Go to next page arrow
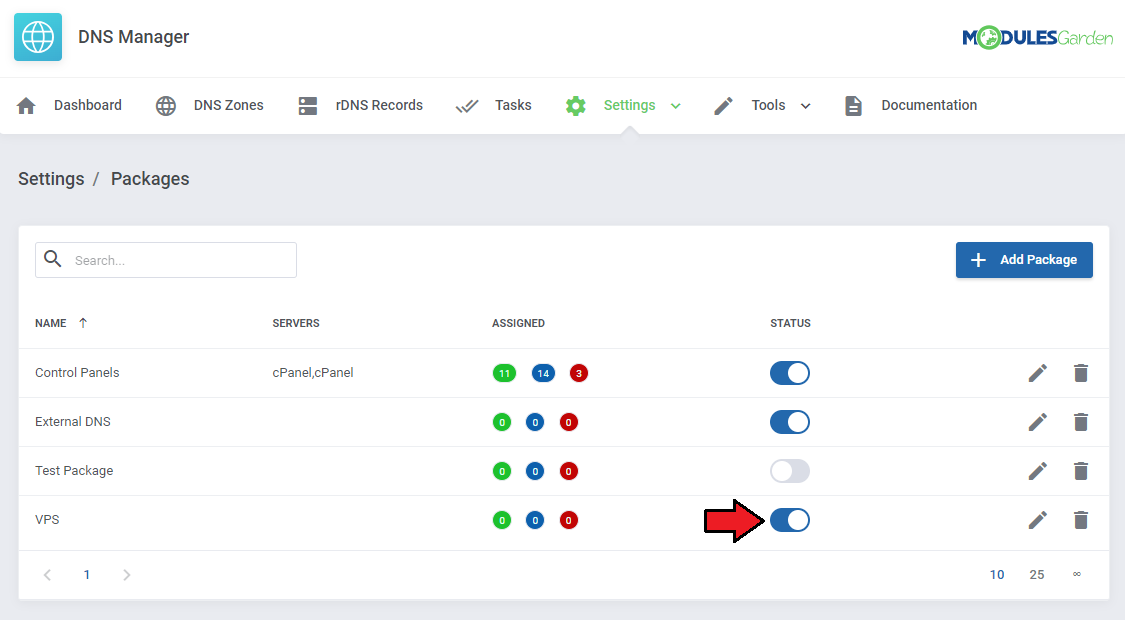The width and height of the screenshot is (1125, 620). 126,575
